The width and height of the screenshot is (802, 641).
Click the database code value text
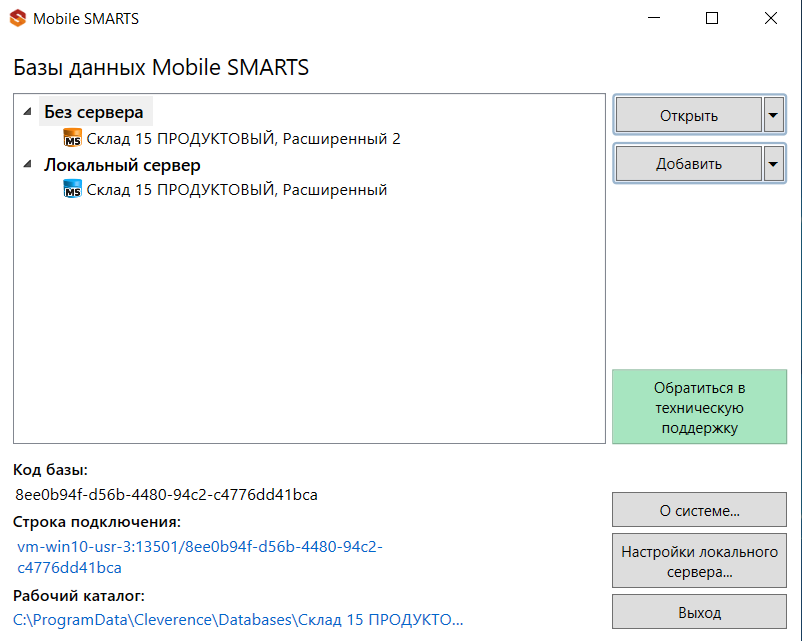166,495
